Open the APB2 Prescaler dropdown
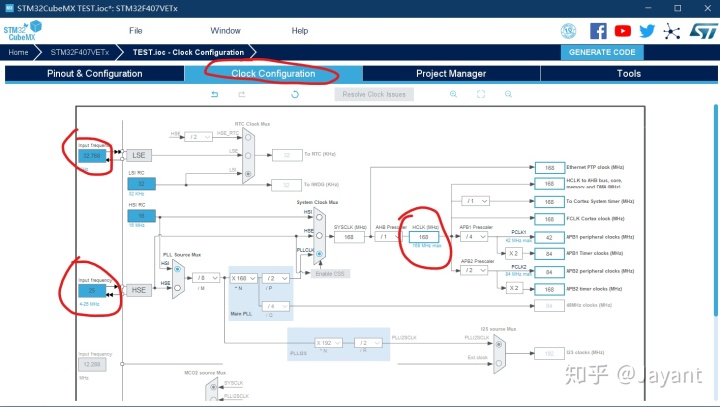Image resolution: width=720 pixels, height=407 pixels. tap(474, 270)
